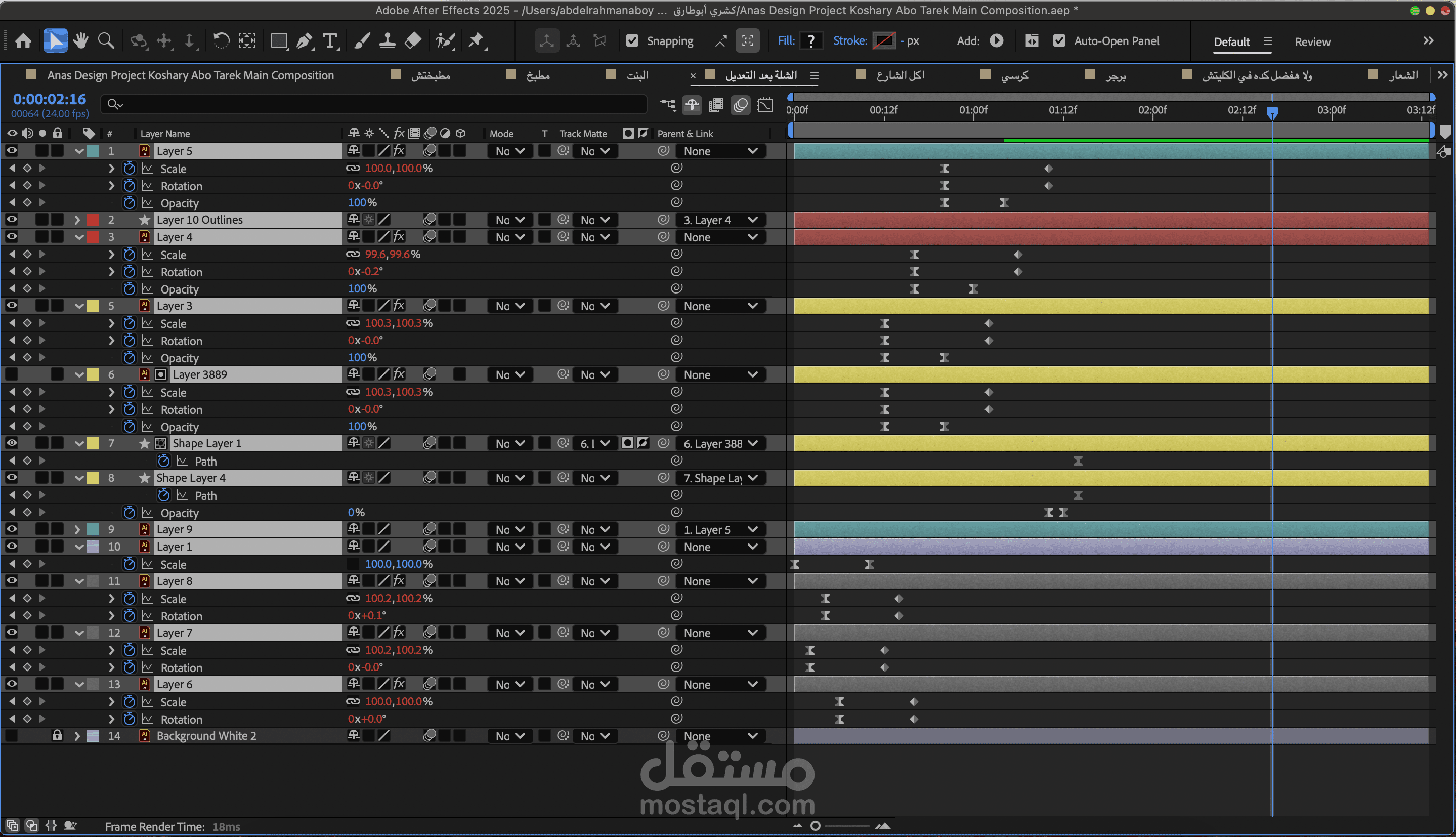Toggle Motion Blur timeline switch icon
This screenshot has height=837, width=1456.
pos(741,105)
